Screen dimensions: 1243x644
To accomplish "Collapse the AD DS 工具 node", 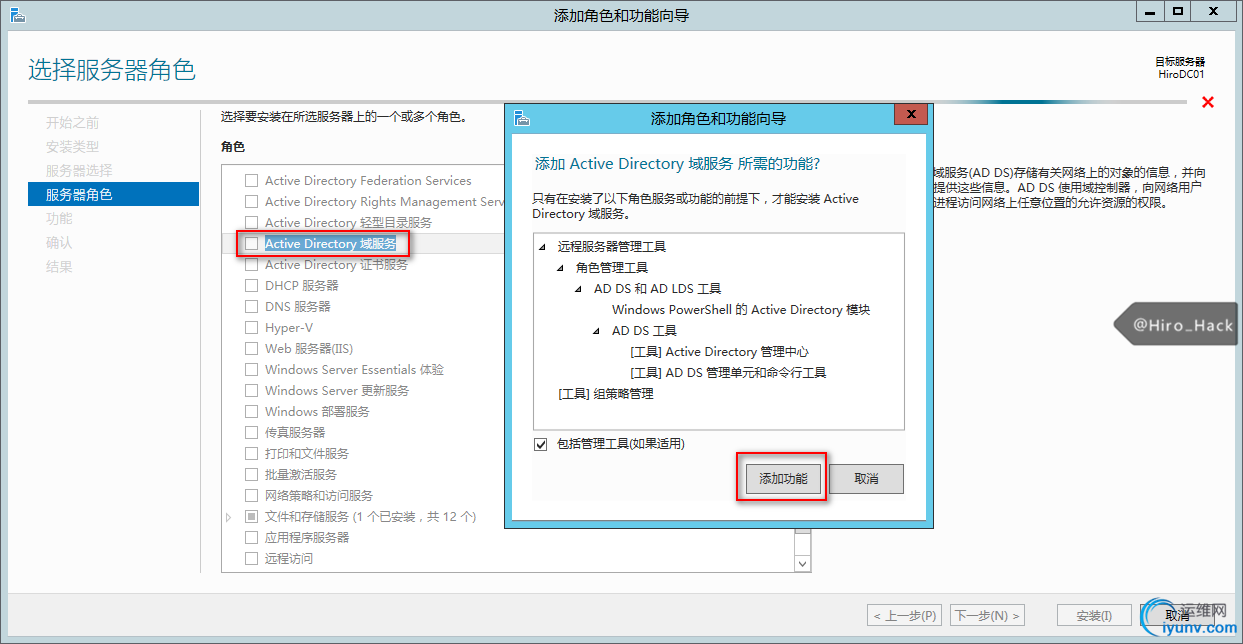I will tap(597, 331).
